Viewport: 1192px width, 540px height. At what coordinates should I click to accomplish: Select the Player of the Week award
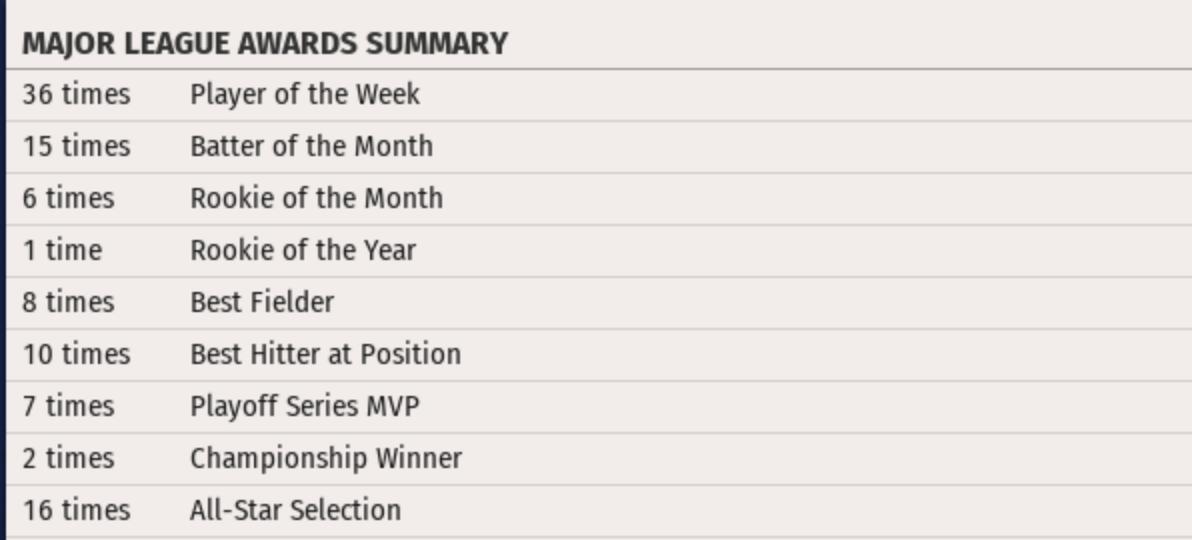[x=305, y=95]
